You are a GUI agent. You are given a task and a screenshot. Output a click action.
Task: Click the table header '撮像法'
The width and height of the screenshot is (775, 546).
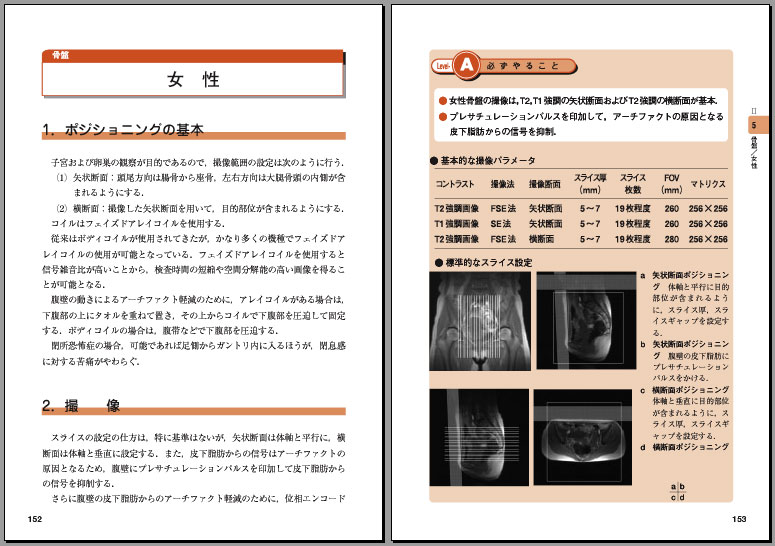(x=502, y=184)
